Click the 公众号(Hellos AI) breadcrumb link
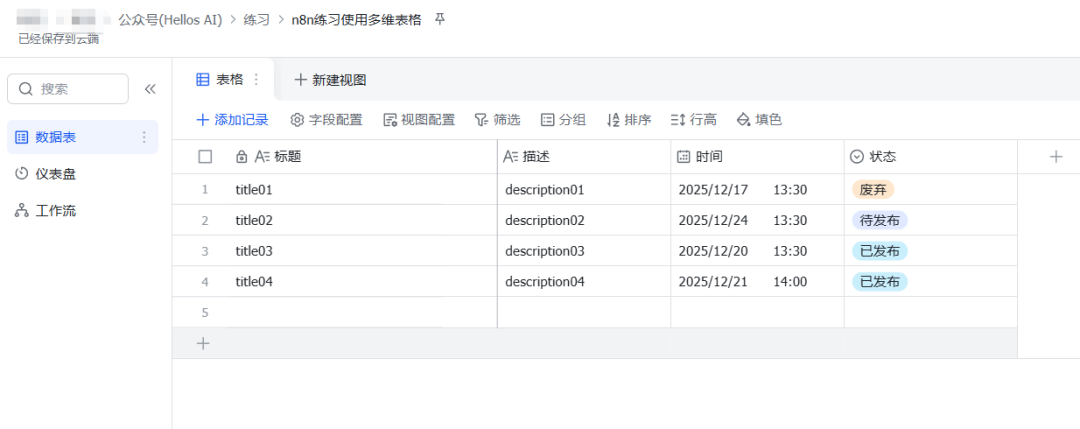1080x429 pixels. tap(170, 20)
